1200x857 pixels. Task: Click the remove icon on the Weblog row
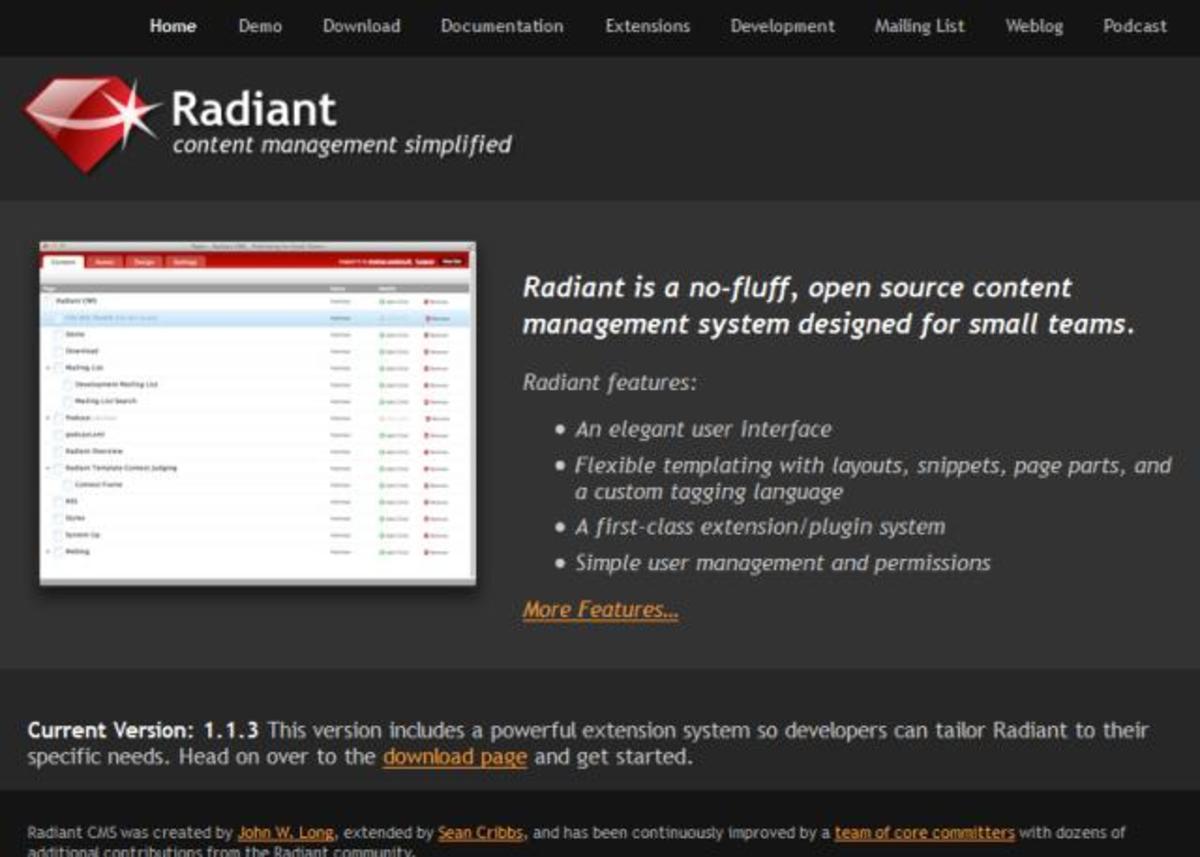click(x=431, y=552)
